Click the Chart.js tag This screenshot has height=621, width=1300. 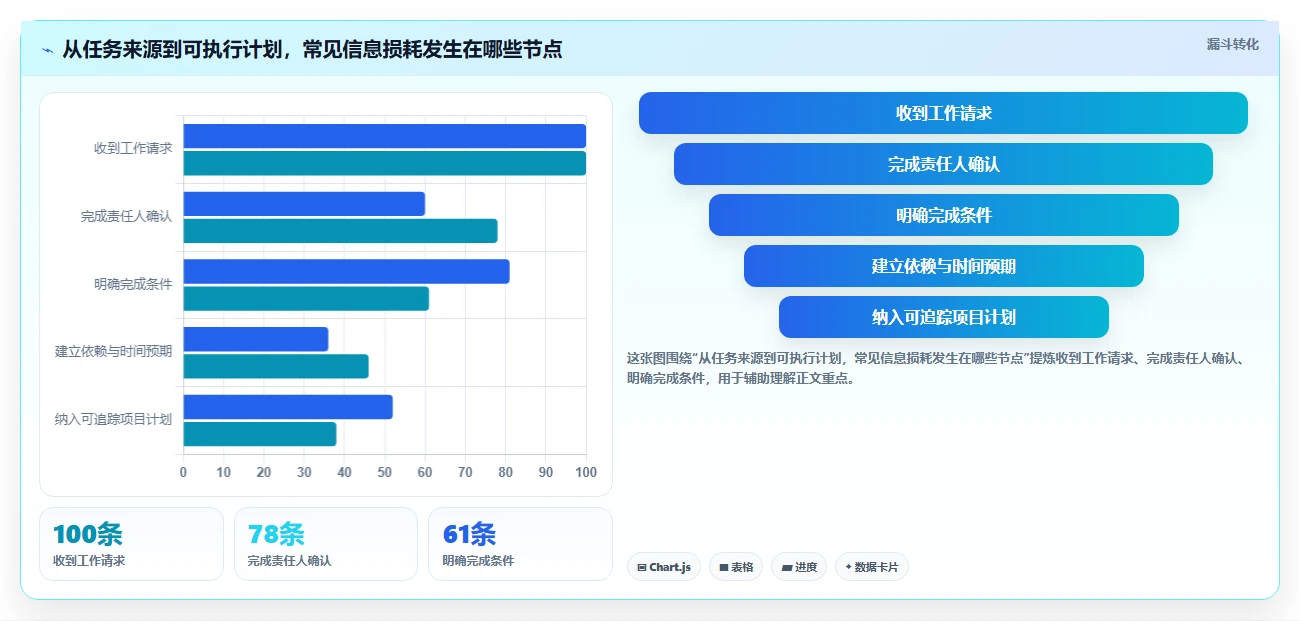(x=664, y=567)
